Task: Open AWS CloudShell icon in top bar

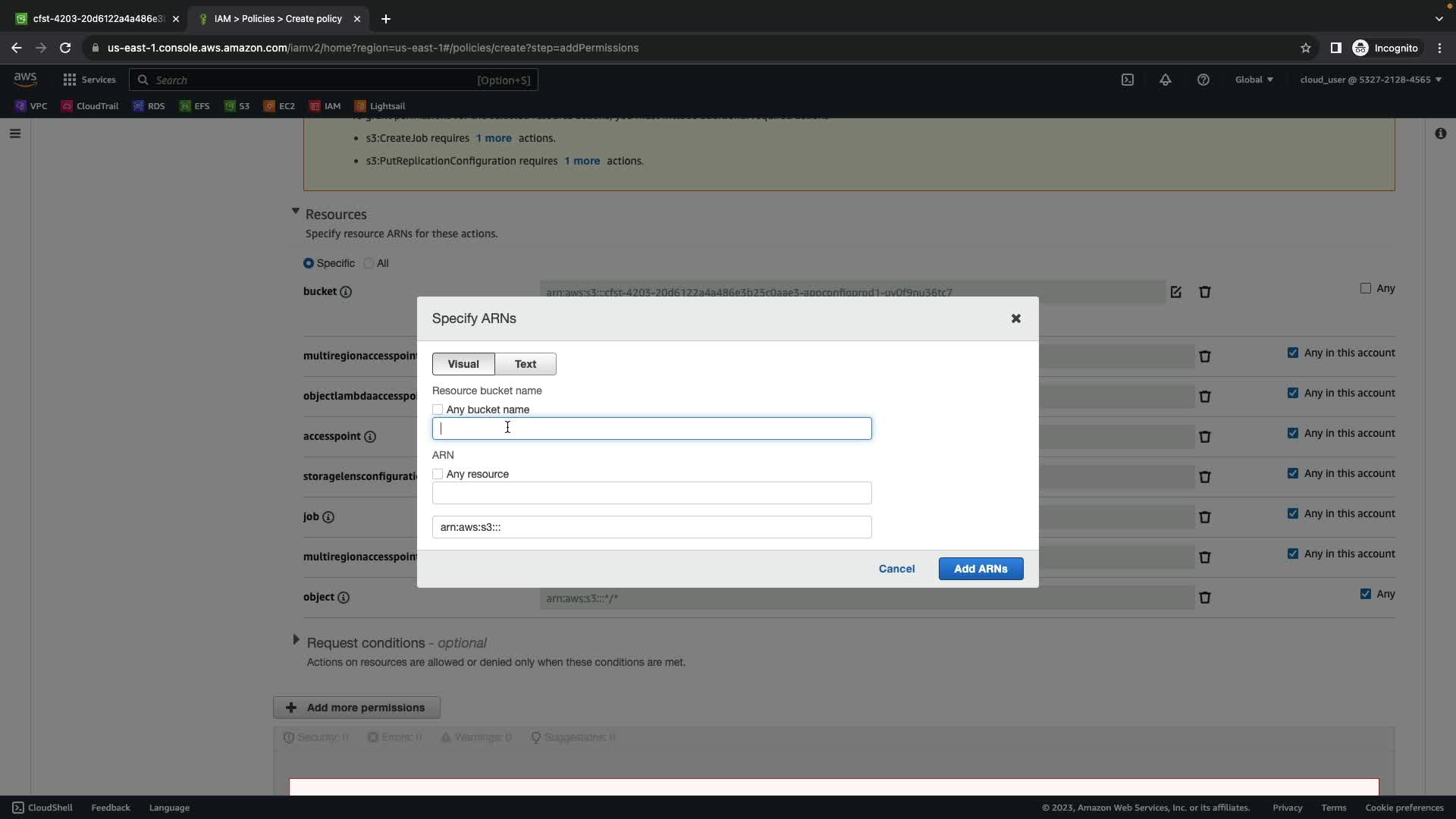Action: tap(1128, 80)
